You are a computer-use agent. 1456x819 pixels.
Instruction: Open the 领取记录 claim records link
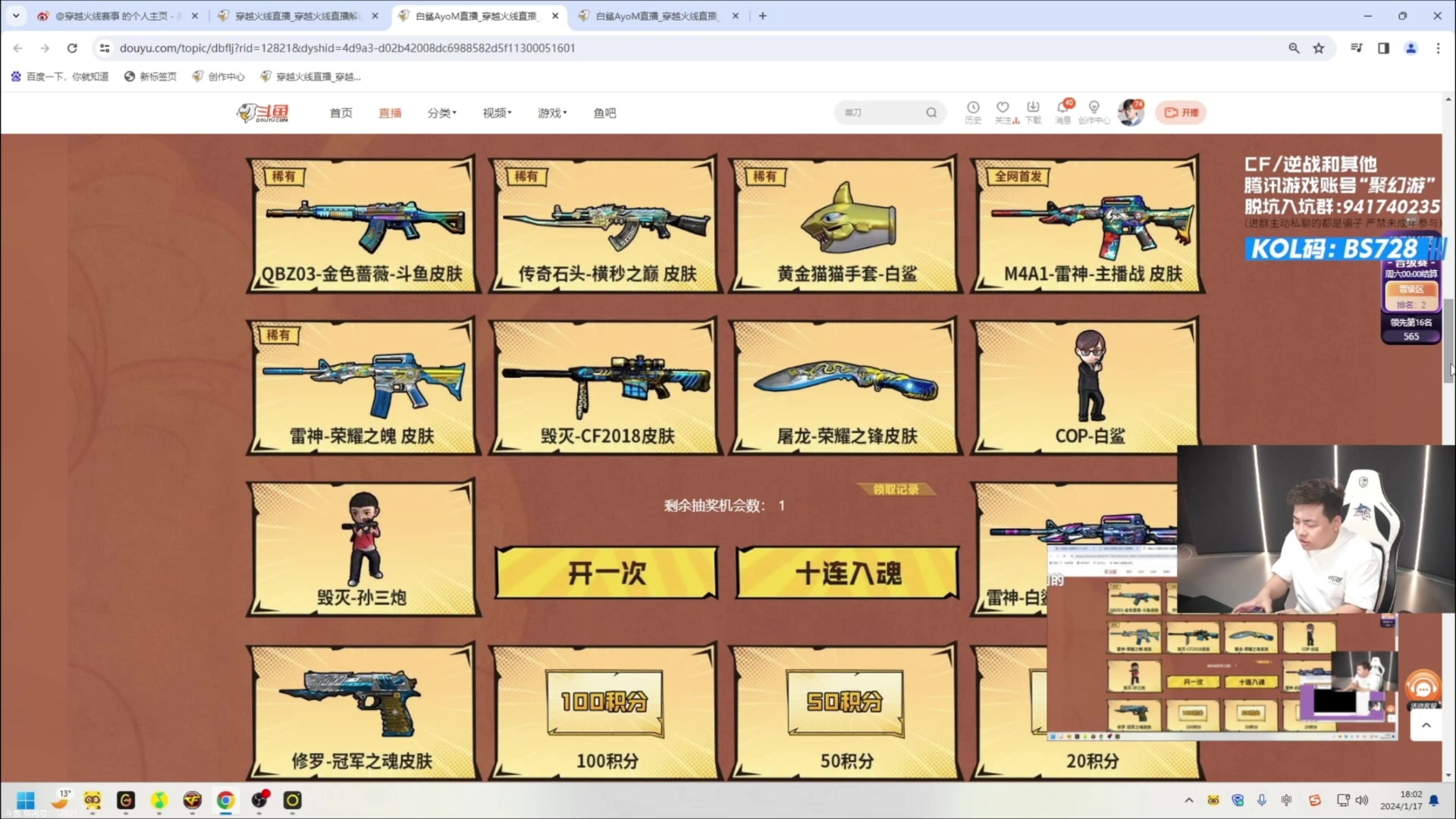coord(896,489)
